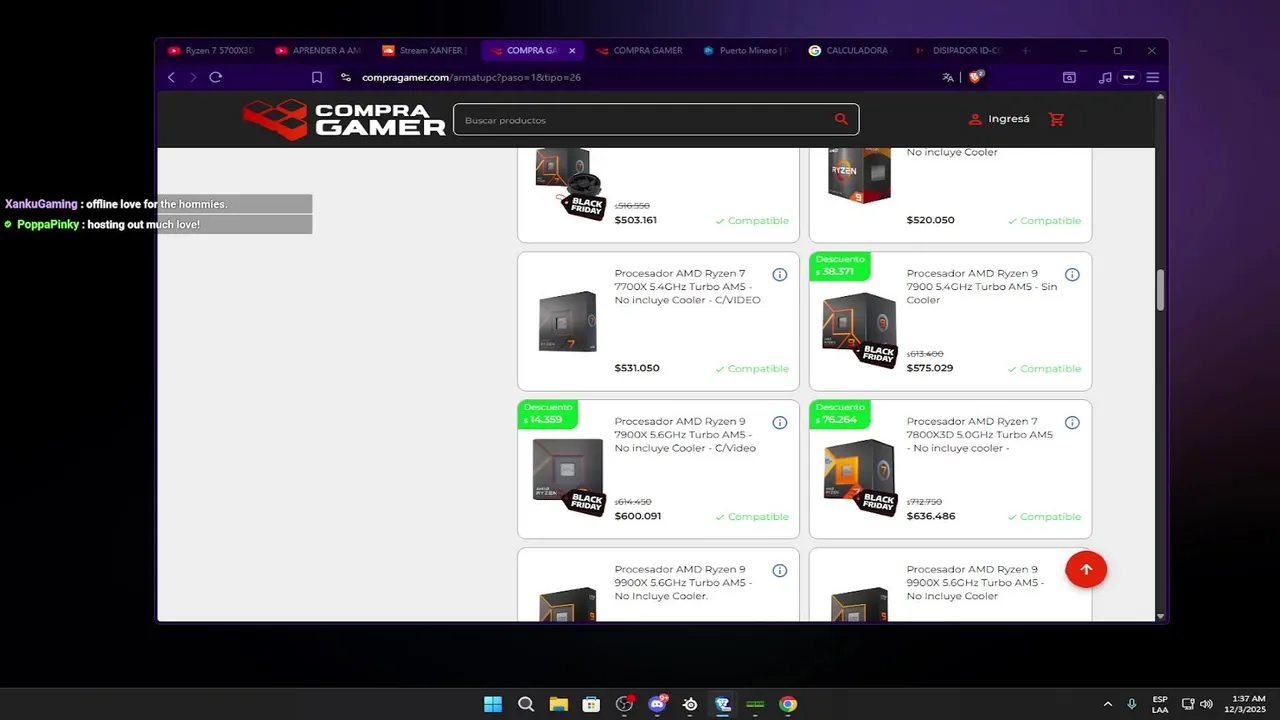Open volume control in system tray

point(1206,704)
